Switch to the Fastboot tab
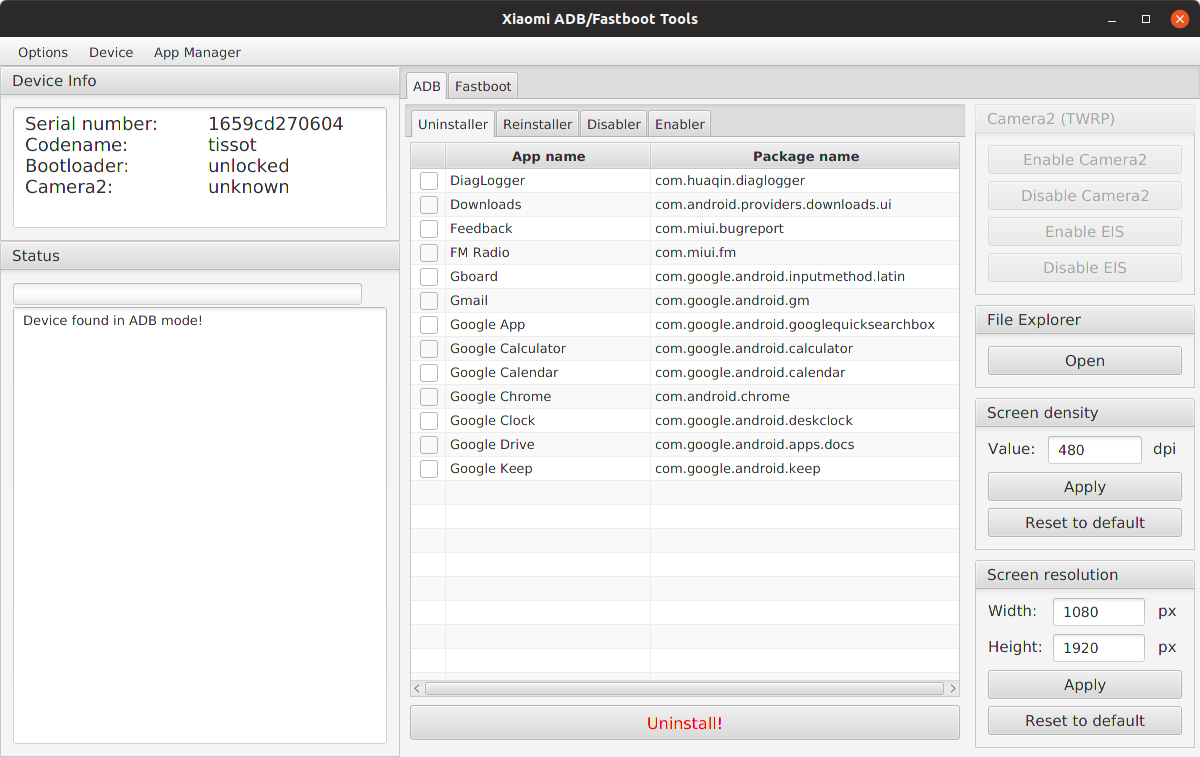 tap(482, 86)
